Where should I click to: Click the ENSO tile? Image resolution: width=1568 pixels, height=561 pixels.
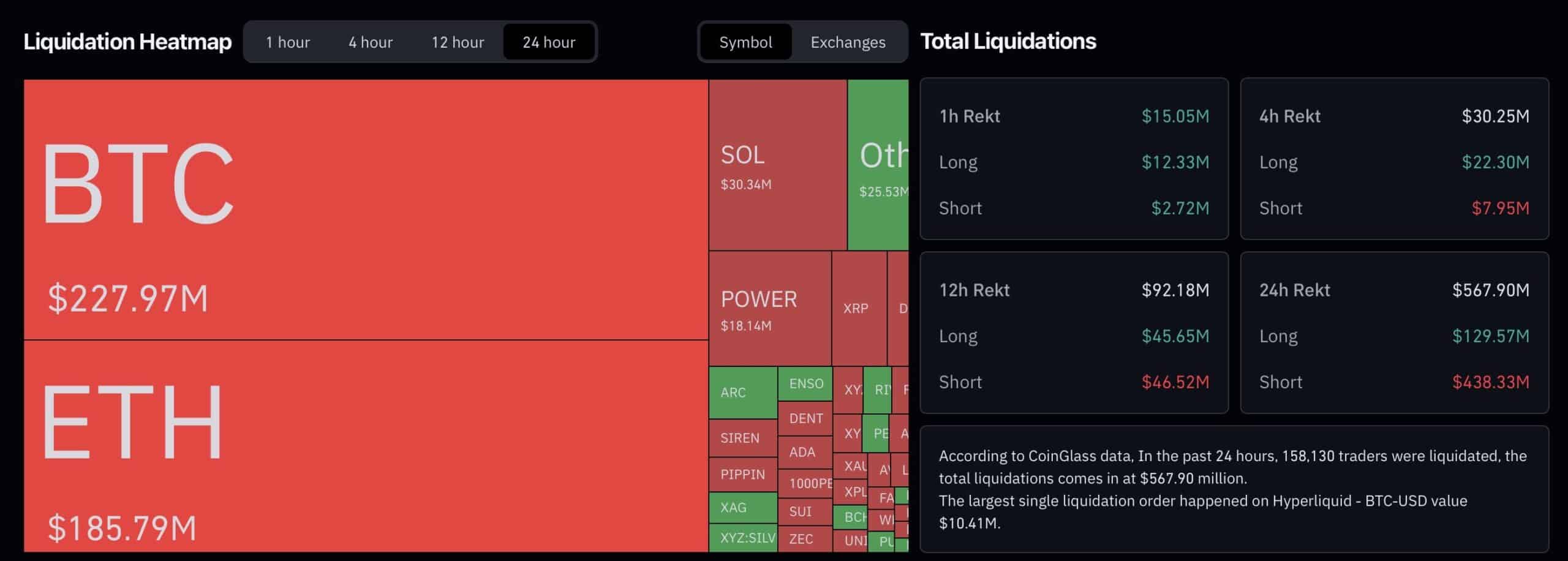coord(805,384)
